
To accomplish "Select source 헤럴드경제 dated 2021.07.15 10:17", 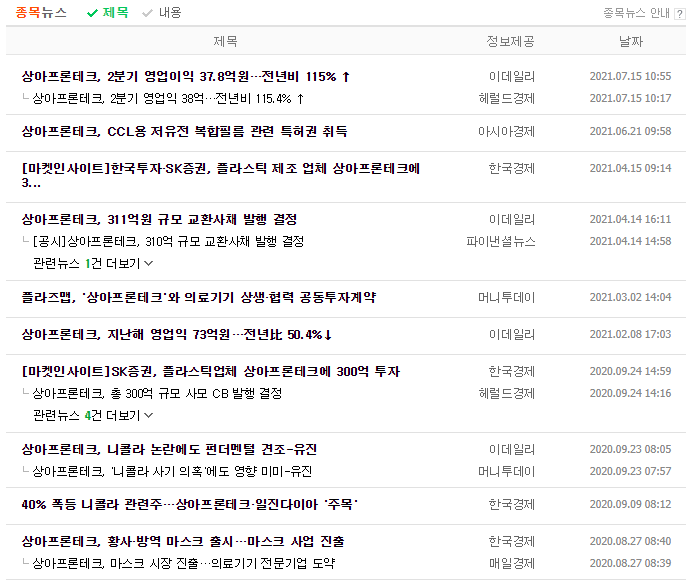I will 506,98.
